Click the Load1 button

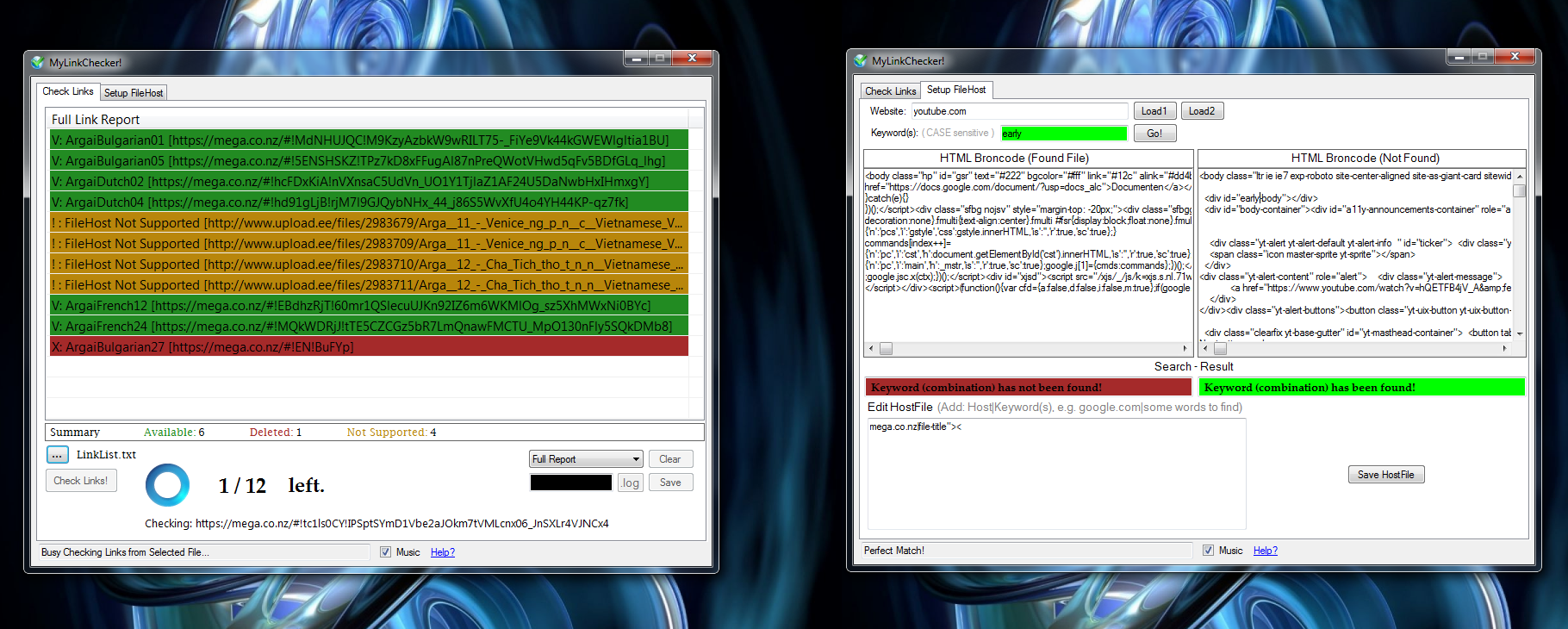1154,111
